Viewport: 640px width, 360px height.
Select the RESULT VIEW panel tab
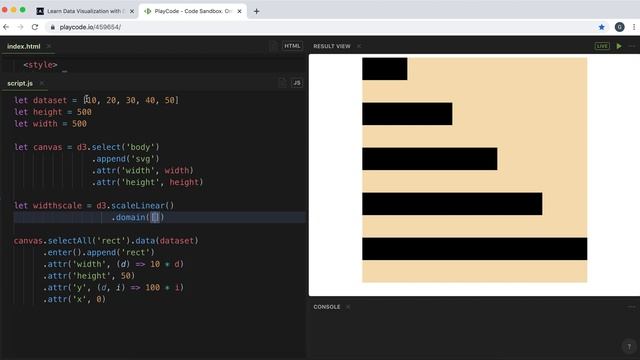[332, 46]
